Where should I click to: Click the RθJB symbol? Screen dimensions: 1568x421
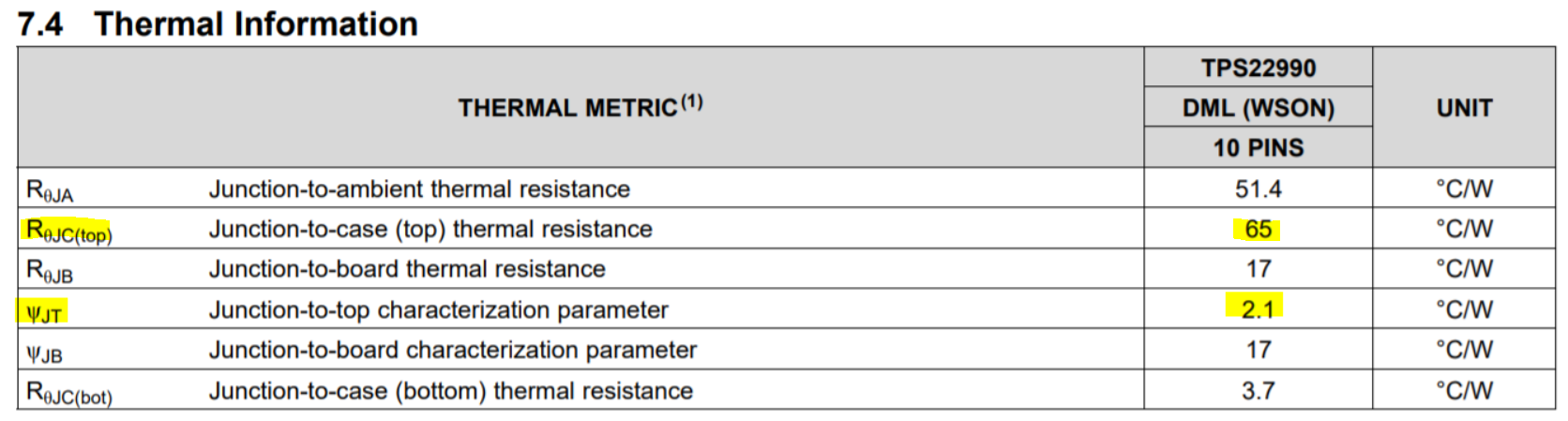(50, 272)
